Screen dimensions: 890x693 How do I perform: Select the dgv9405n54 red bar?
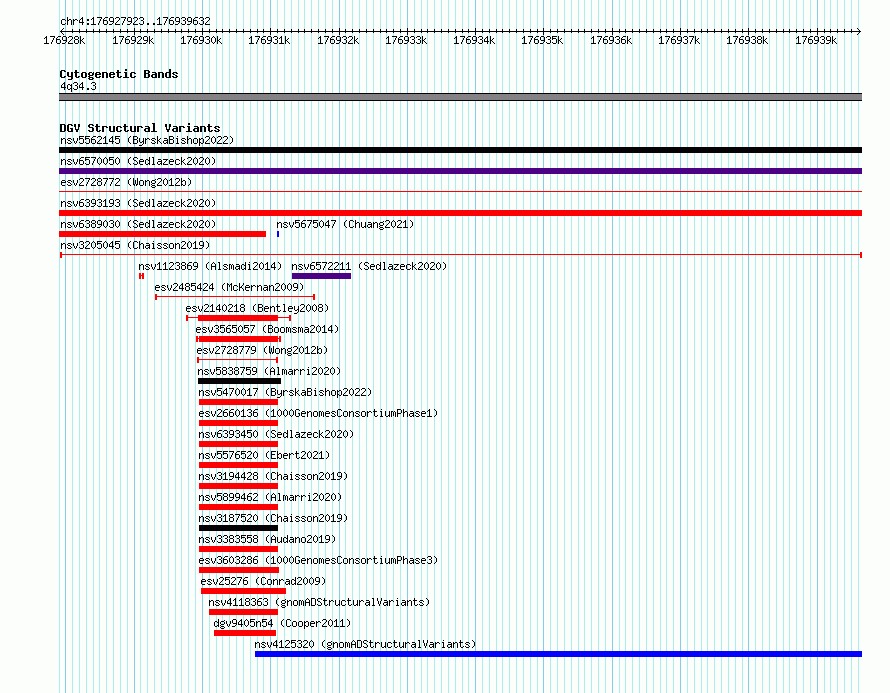click(245, 633)
